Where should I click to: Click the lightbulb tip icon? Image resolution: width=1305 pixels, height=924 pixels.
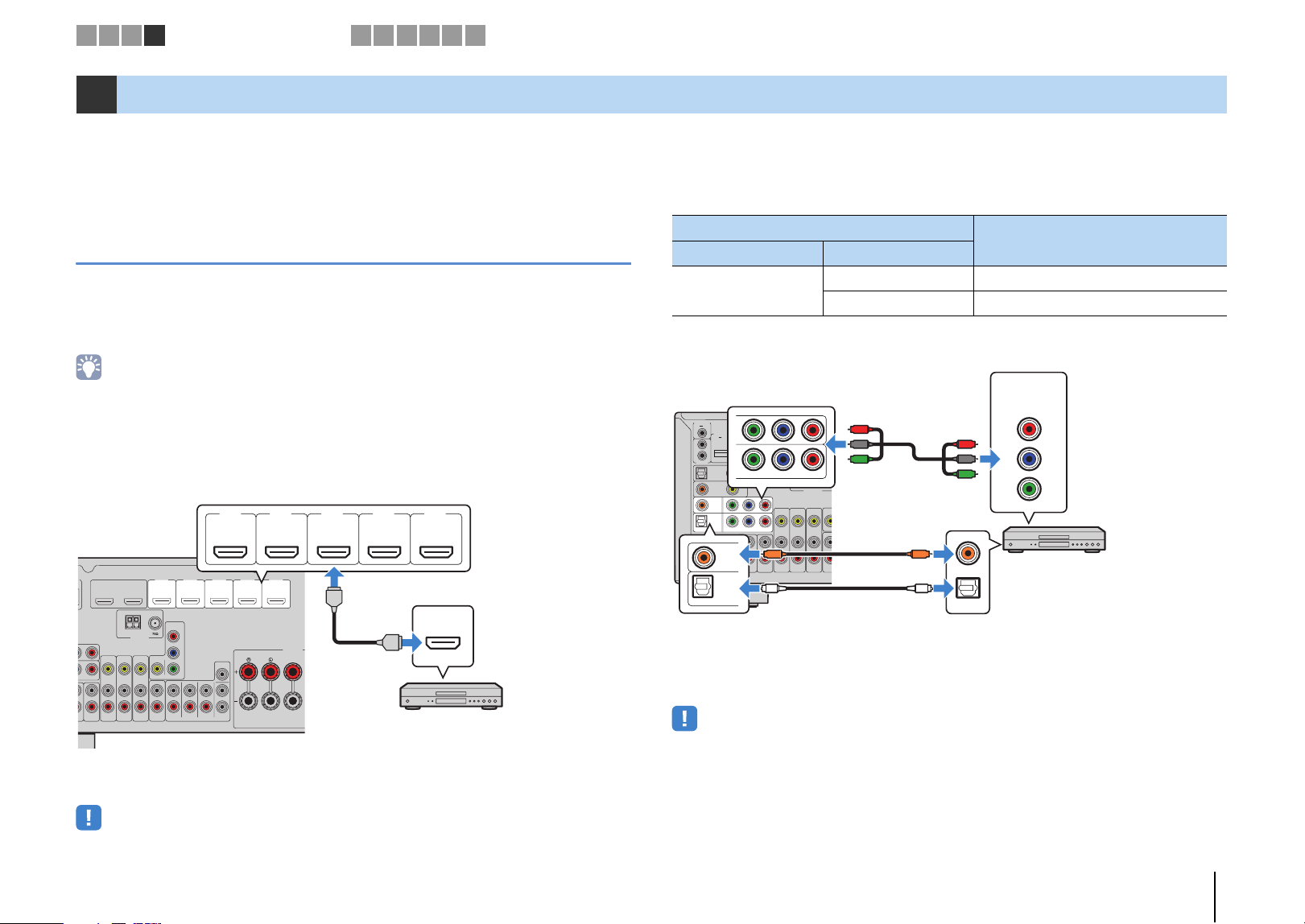[89, 367]
